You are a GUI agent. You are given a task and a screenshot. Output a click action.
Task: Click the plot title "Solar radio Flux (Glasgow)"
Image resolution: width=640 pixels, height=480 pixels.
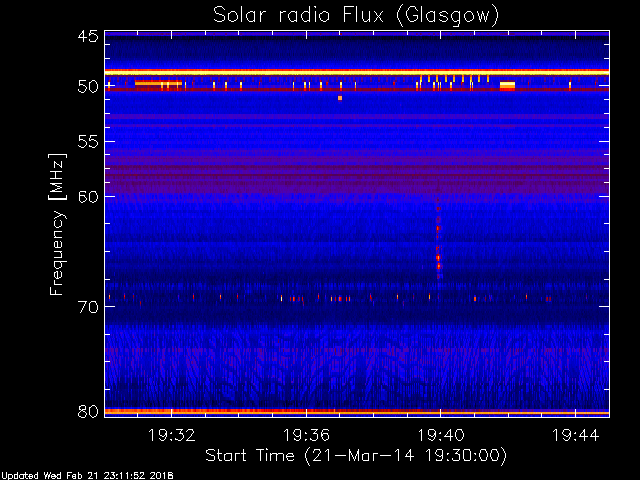point(356,15)
